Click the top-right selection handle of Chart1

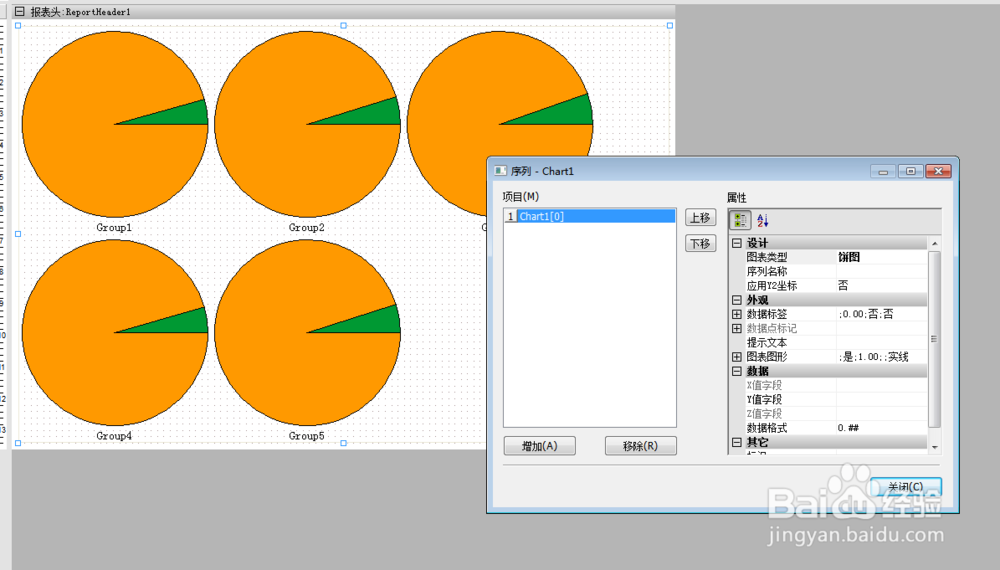pos(670,26)
